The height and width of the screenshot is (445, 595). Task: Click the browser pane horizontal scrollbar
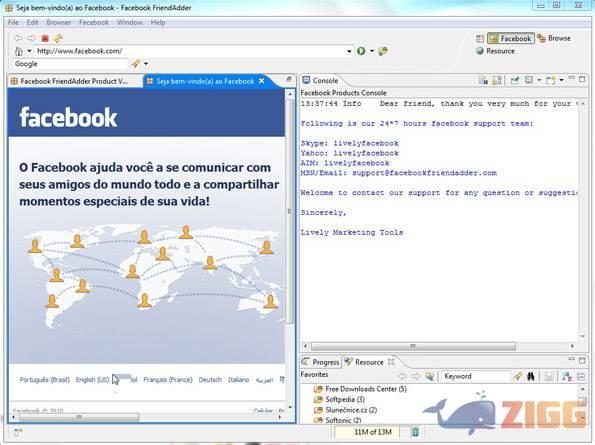click(x=79, y=417)
